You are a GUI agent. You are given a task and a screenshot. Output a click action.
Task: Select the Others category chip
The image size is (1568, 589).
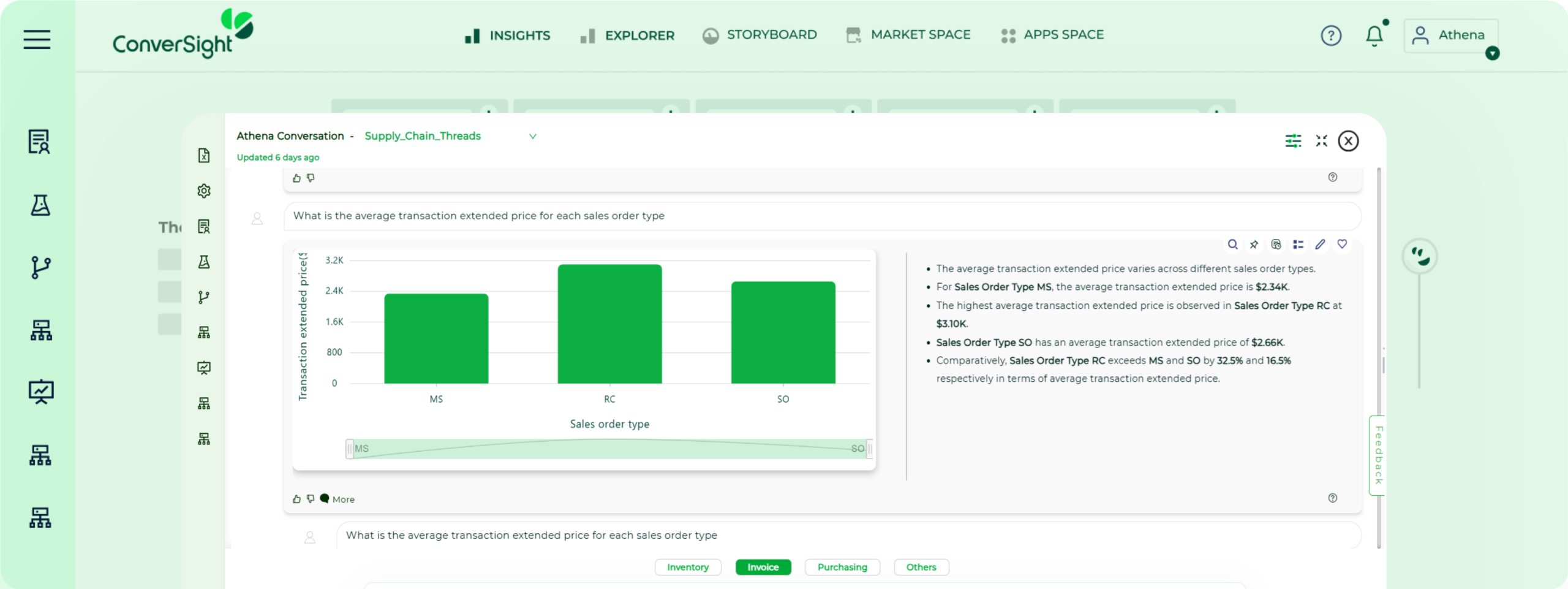click(921, 567)
